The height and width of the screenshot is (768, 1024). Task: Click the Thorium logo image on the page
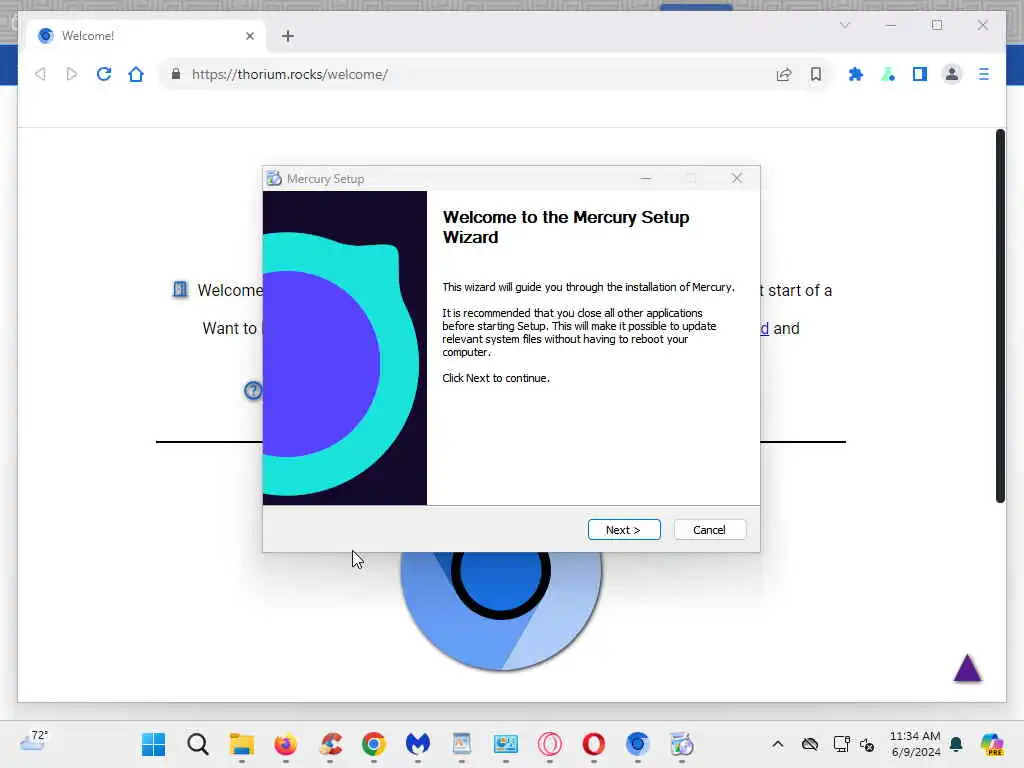[501, 611]
